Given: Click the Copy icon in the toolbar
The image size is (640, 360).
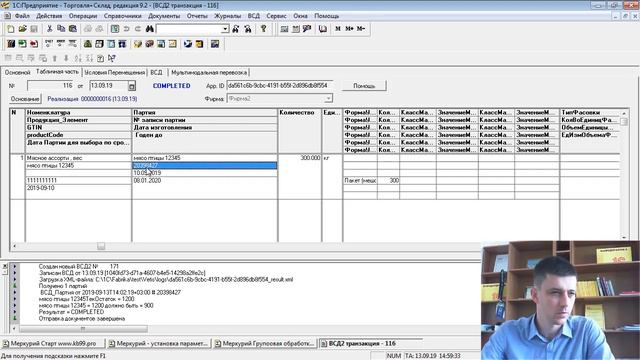Looking at the screenshot, I should (x=61, y=29).
